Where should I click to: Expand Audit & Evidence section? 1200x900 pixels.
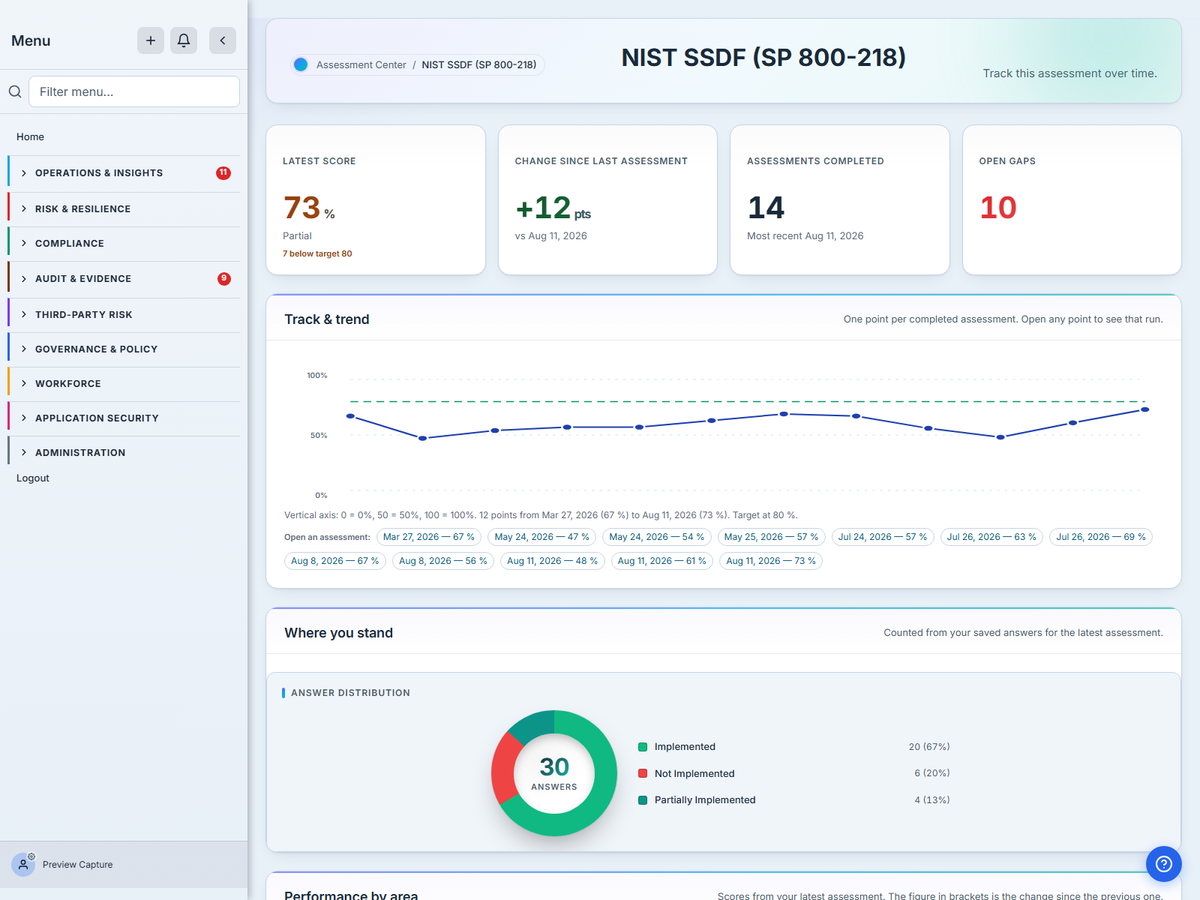click(x=123, y=279)
